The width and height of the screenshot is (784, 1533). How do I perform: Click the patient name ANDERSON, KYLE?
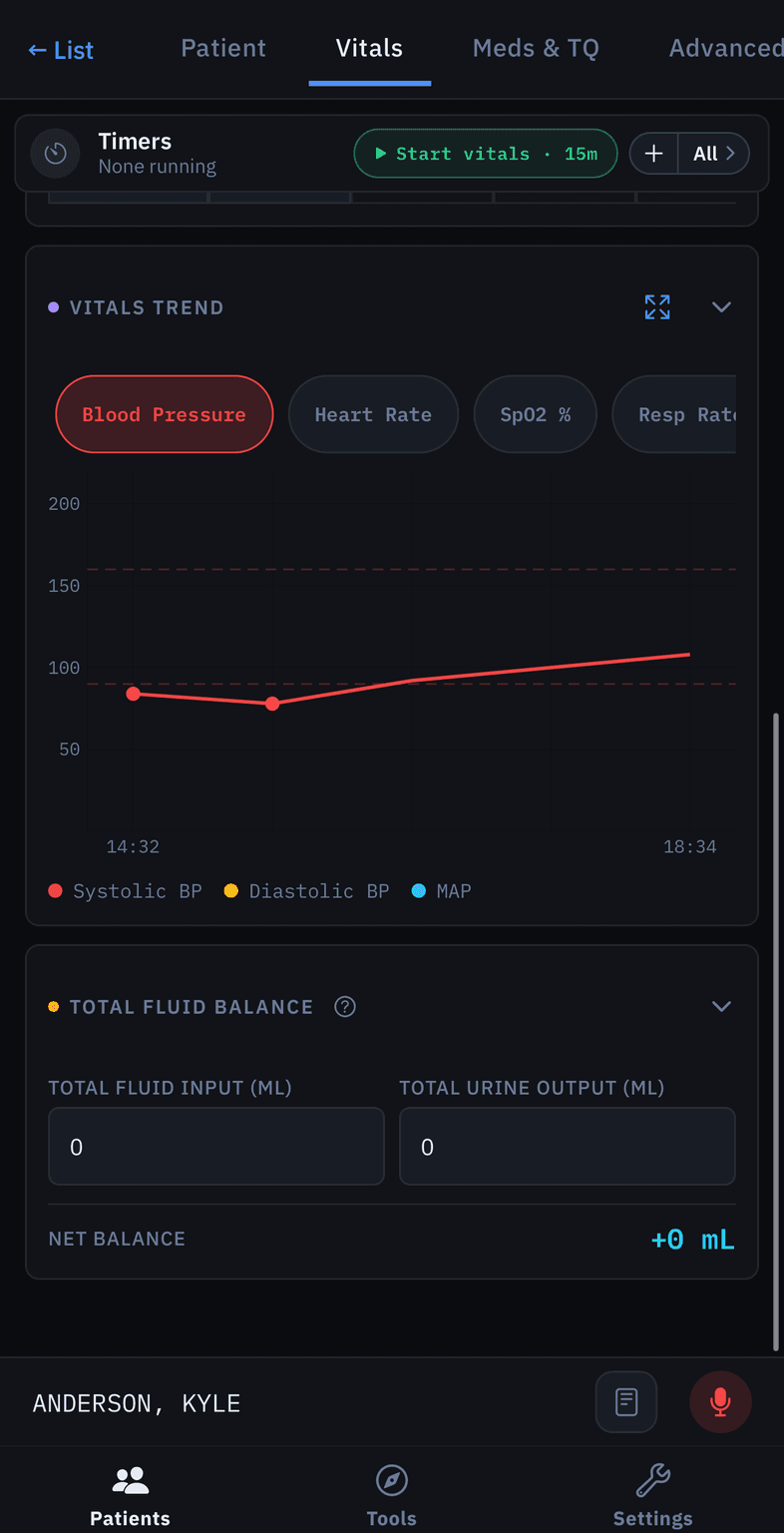point(137,1403)
